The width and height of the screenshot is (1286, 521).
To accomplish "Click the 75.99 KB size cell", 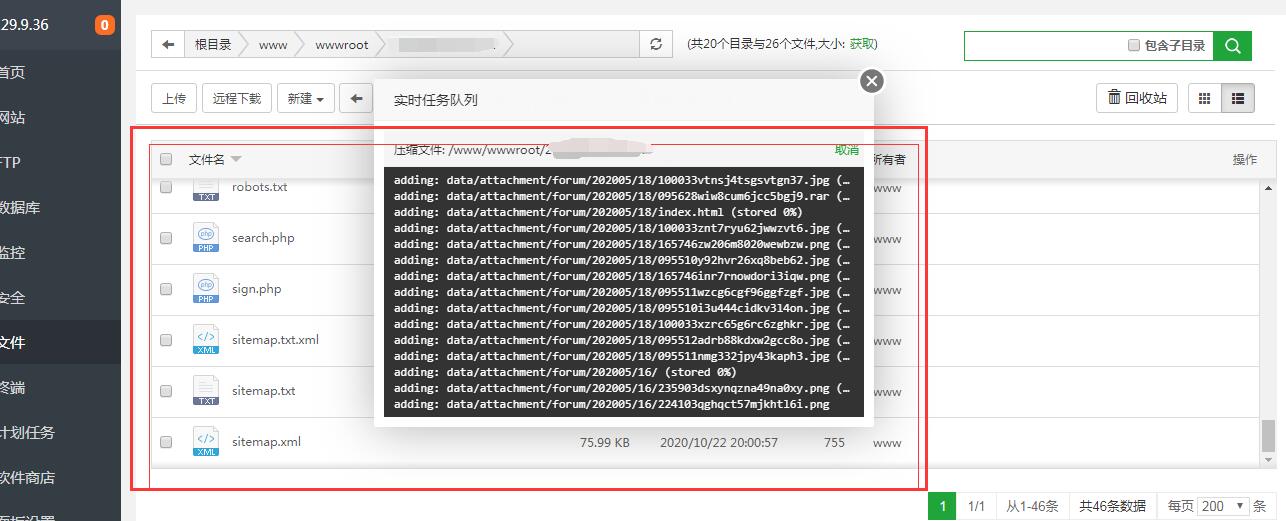I will pyautogui.click(x=605, y=442).
